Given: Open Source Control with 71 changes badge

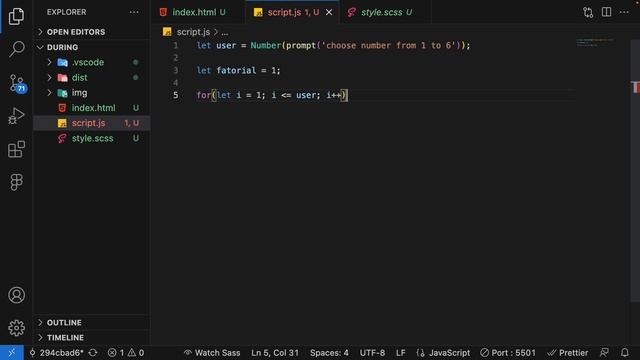Looking at the screenshot, I should point(17,83).
